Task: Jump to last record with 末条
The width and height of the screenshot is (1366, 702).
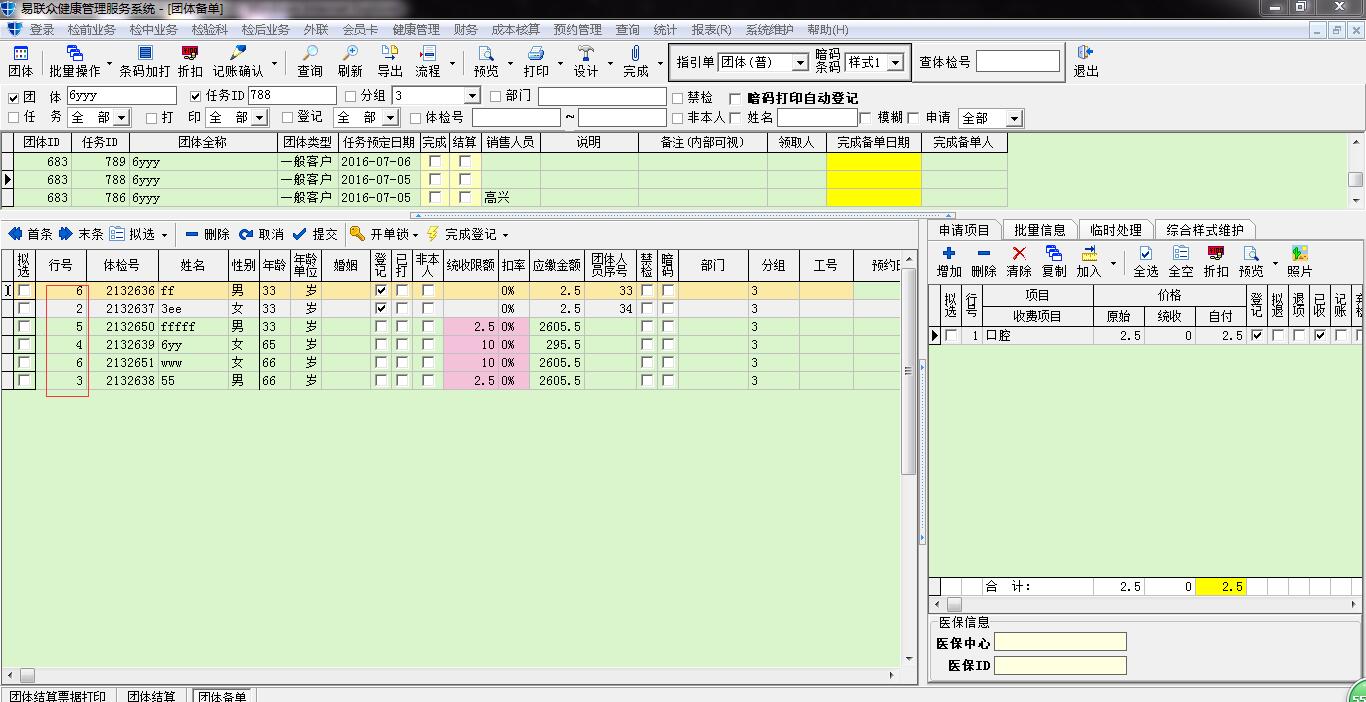Action: pos(81,234)
